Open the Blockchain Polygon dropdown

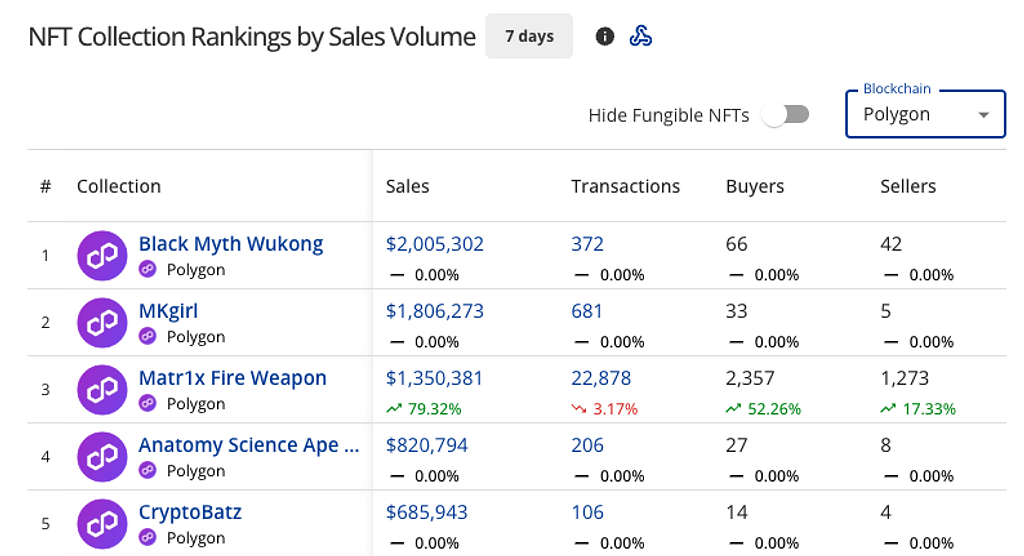(925, 115)
